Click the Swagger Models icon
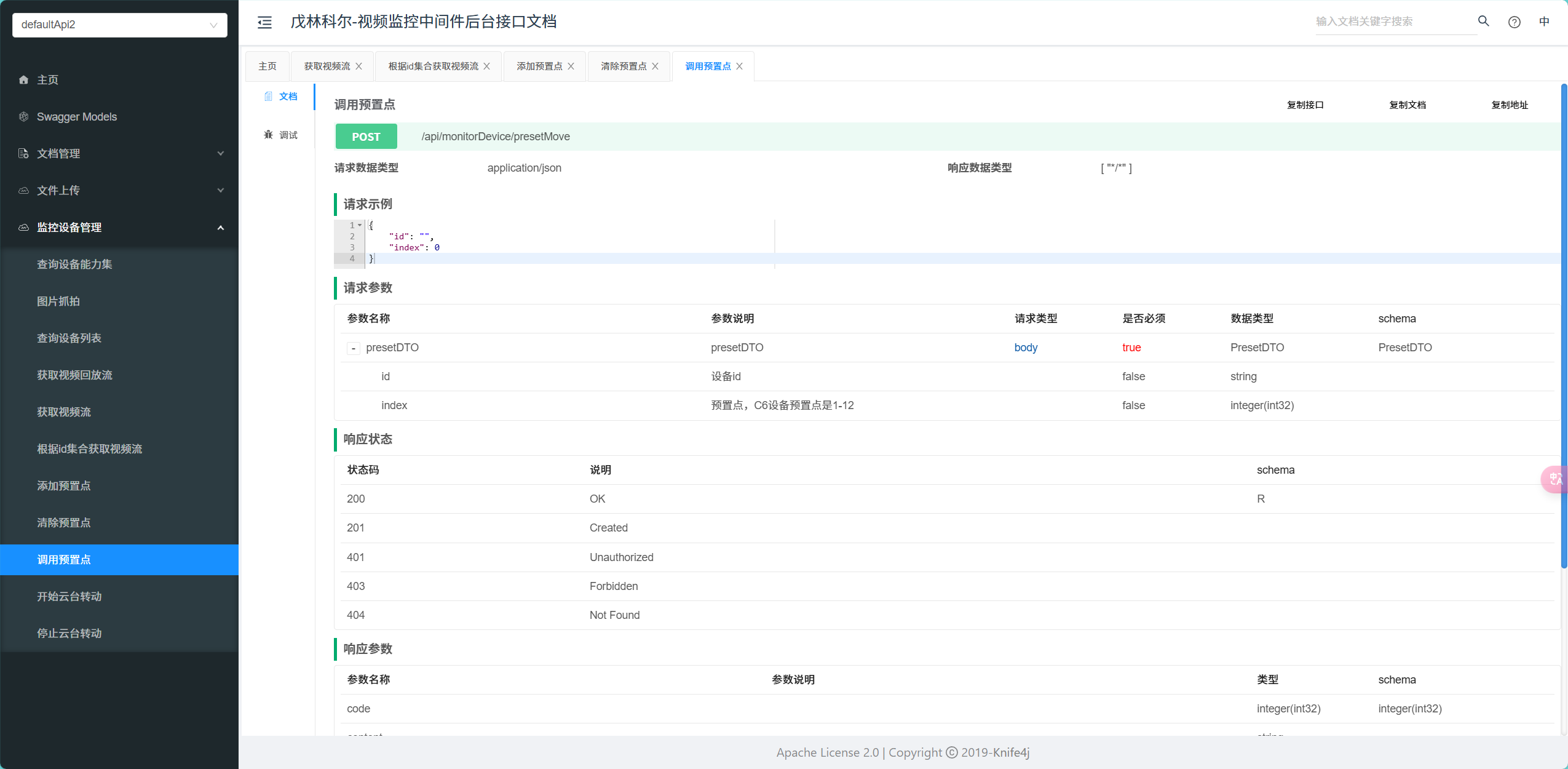 tap(24, 117)
